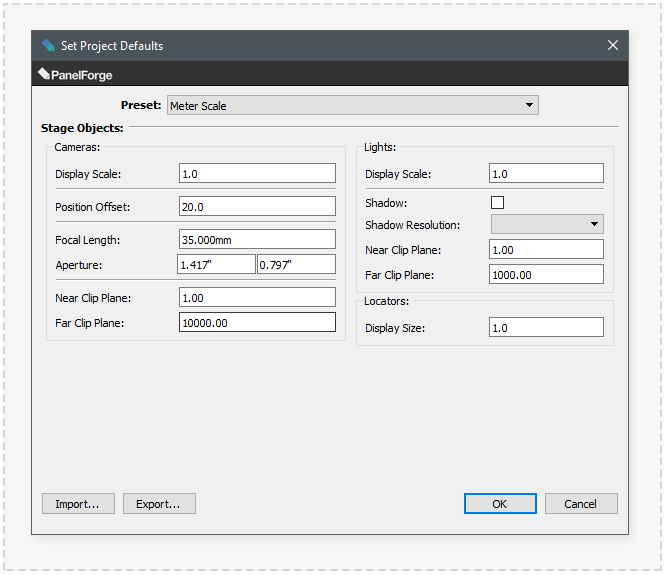Confirm settings with the OK button
Image resolution: width=666 pixels, height=575 pixels.
(x=500, y=504)
